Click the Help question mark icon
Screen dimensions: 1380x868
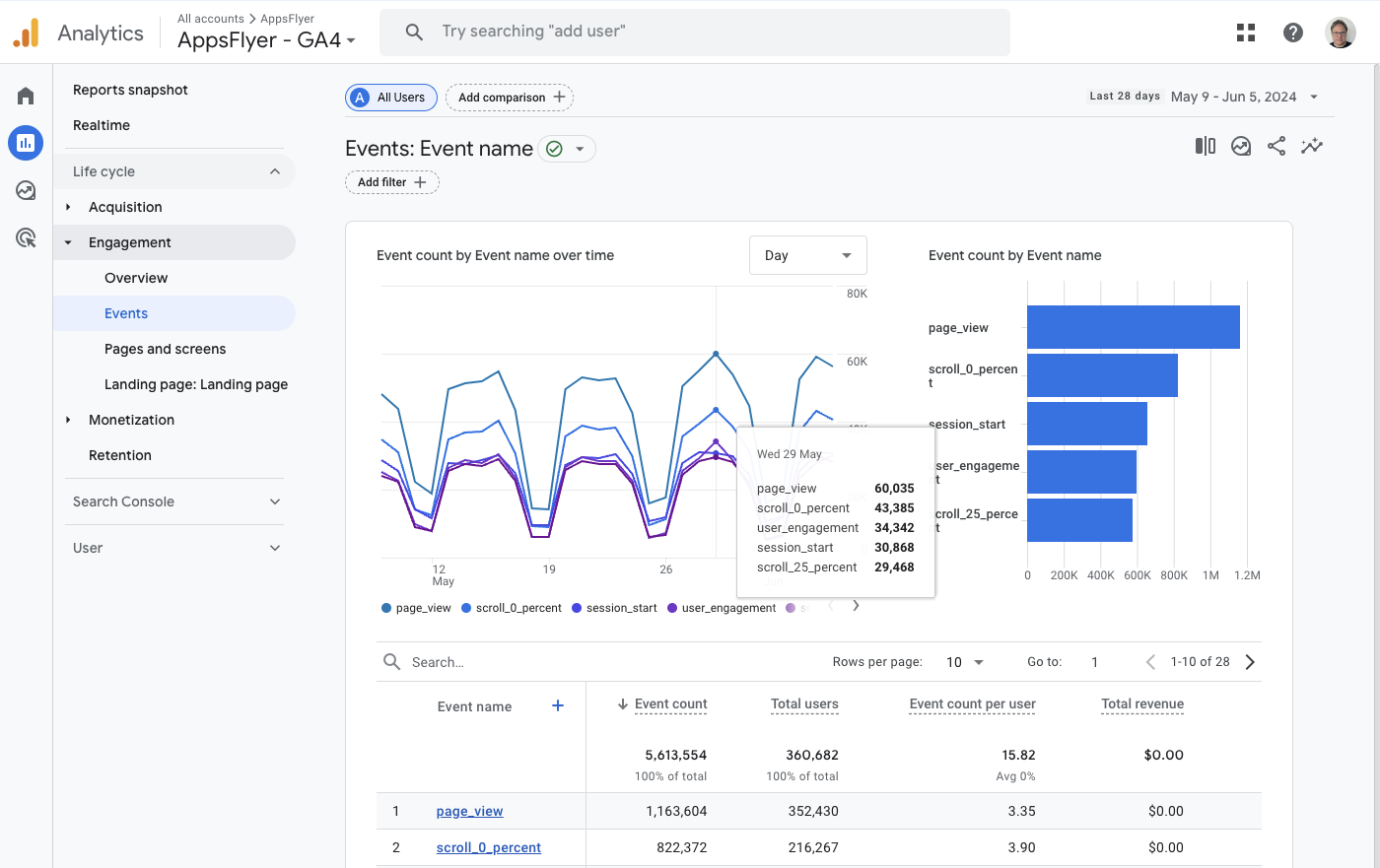[1293, 33]
